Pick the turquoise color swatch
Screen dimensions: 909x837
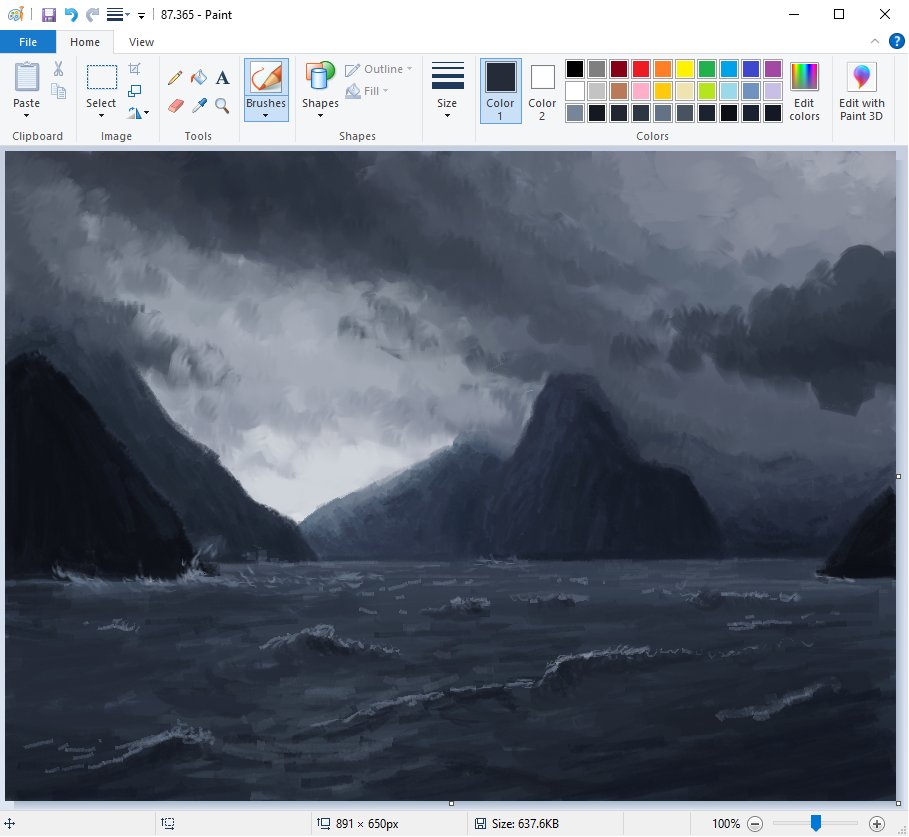coord(729,69)
